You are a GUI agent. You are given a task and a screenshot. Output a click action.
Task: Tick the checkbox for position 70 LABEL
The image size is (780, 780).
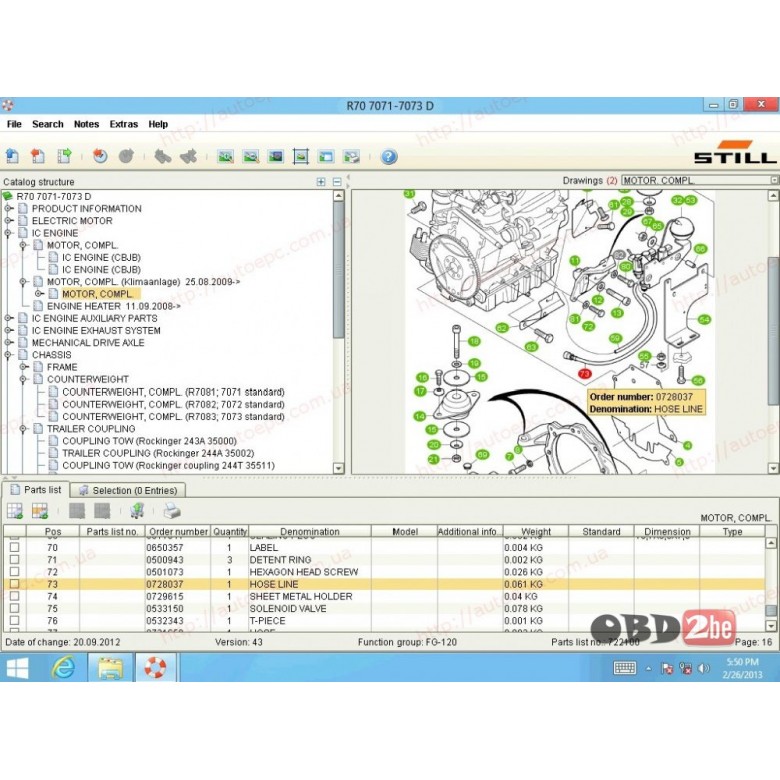[14, 547]
